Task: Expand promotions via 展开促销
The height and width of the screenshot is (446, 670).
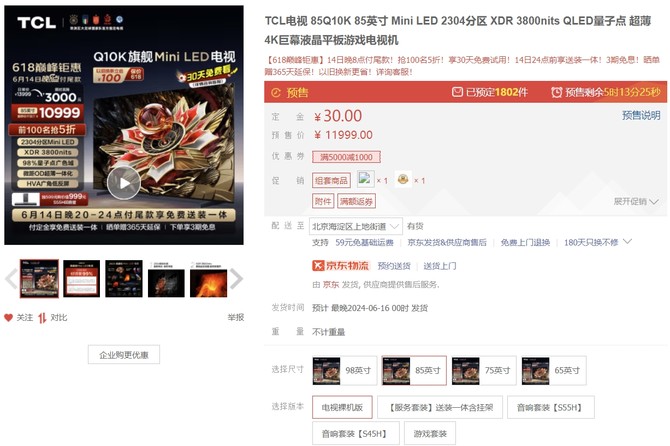Action: coord(636,202)
